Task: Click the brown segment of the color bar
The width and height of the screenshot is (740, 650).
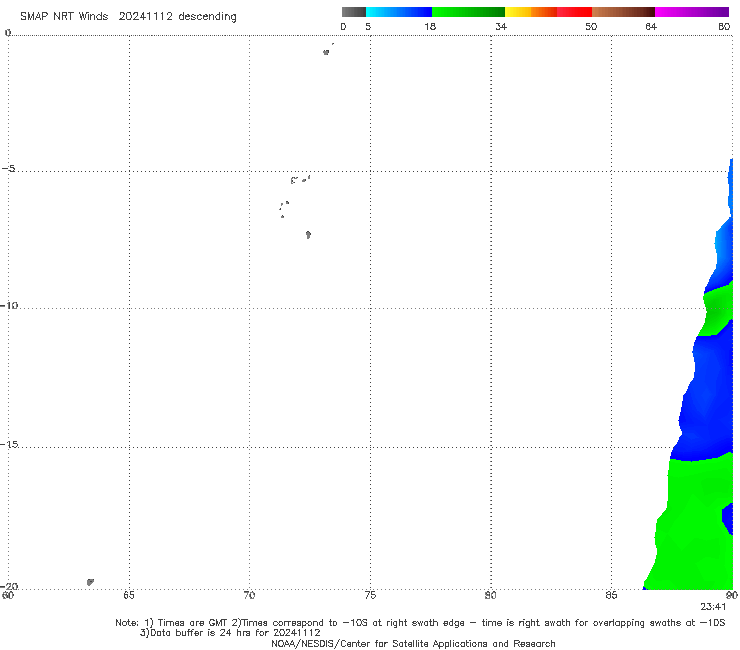Action: point(623,12)
